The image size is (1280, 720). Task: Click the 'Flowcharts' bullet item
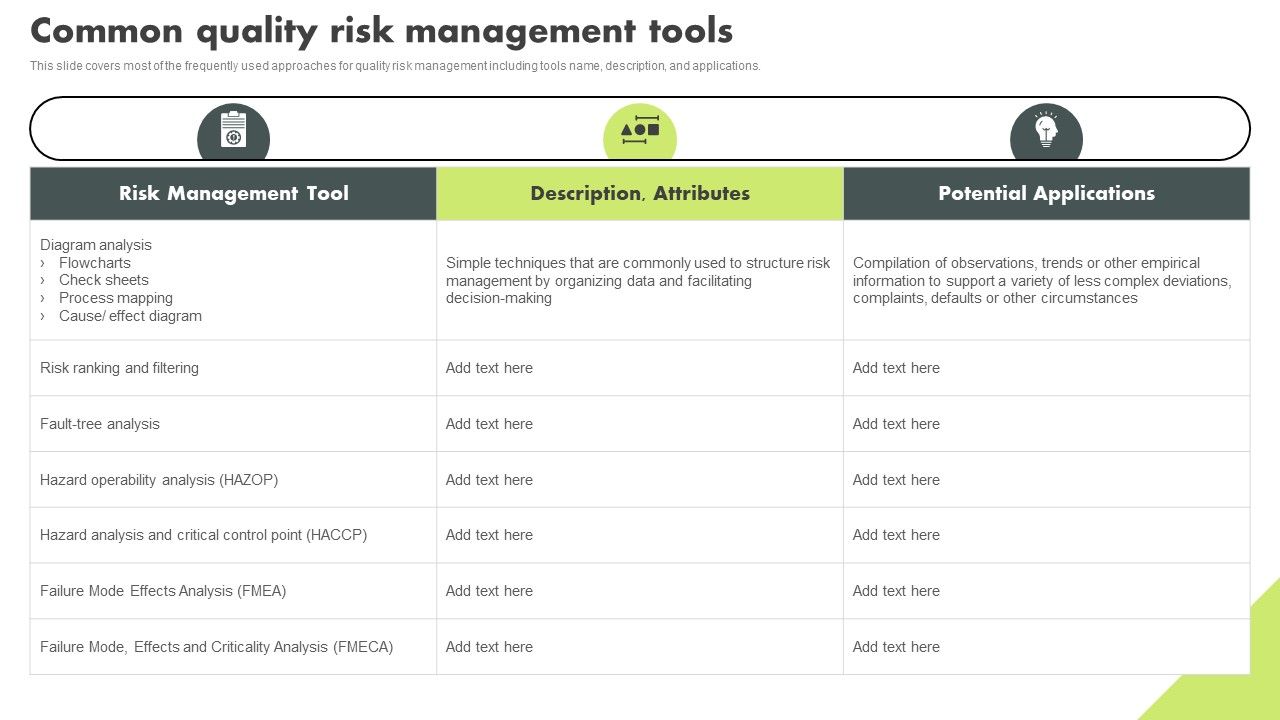pyautogui.click(x=95, y=263)
